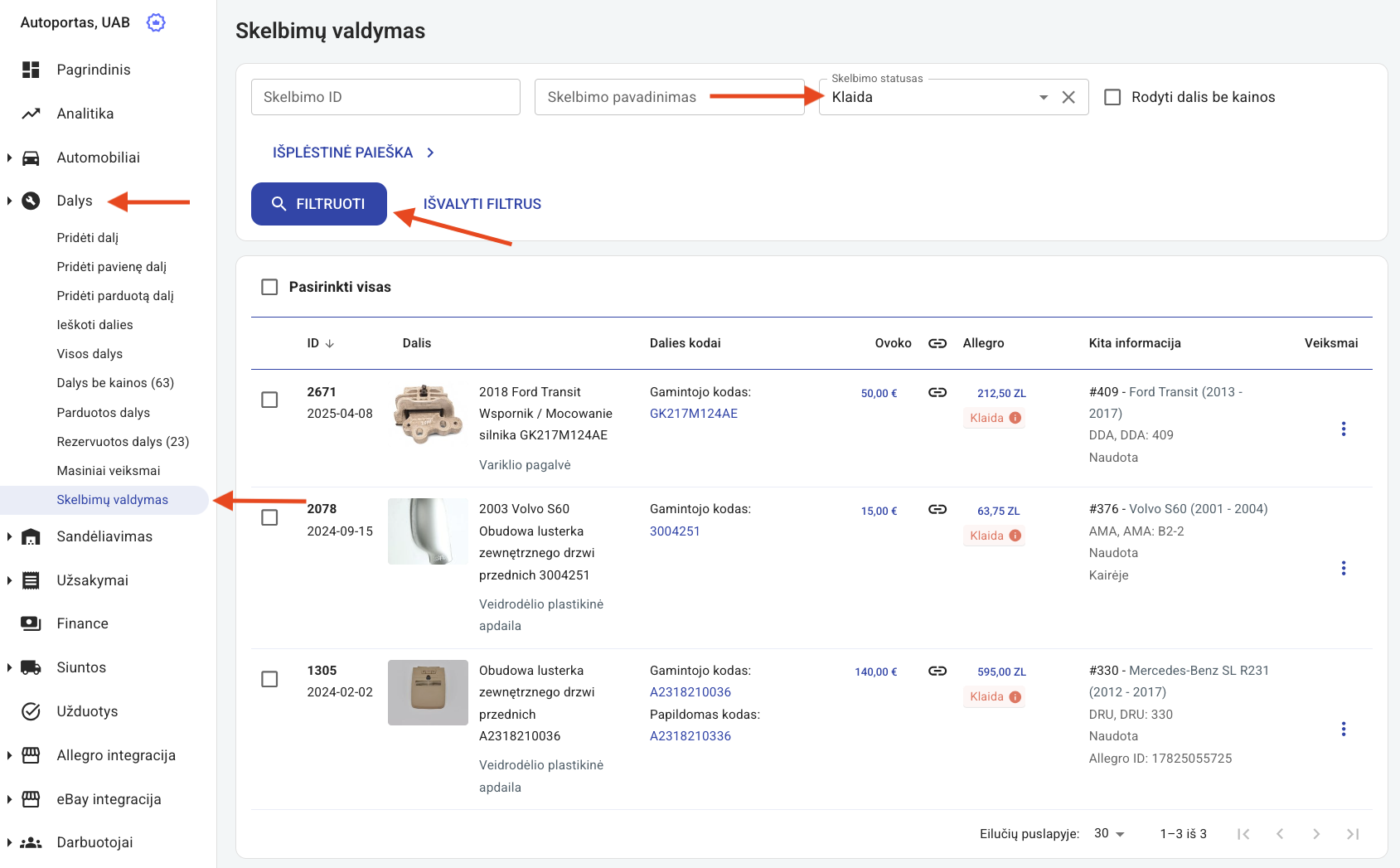Open Masiniai veiksmai in the Dalys submenu
Image resolution: width=1400 pixels, height=868 pixels.
pyautogui.click(x=109, y=471)
